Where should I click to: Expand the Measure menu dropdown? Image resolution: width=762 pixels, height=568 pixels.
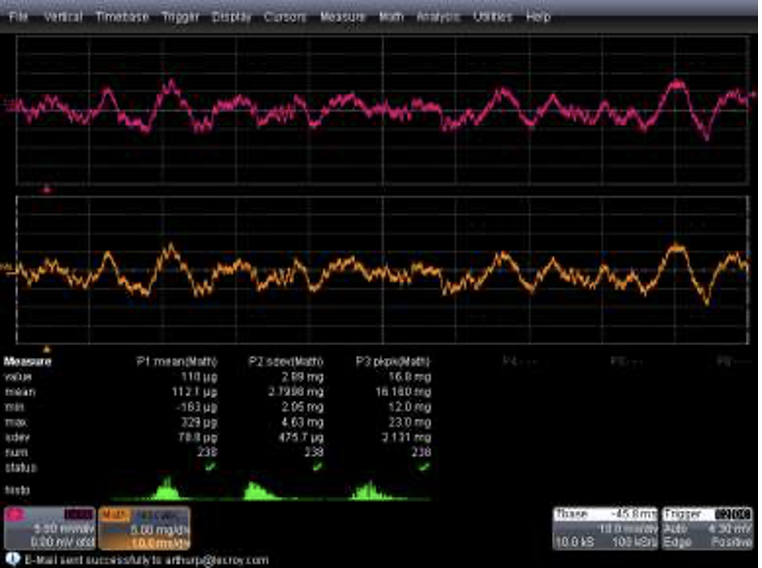point(342,17)
